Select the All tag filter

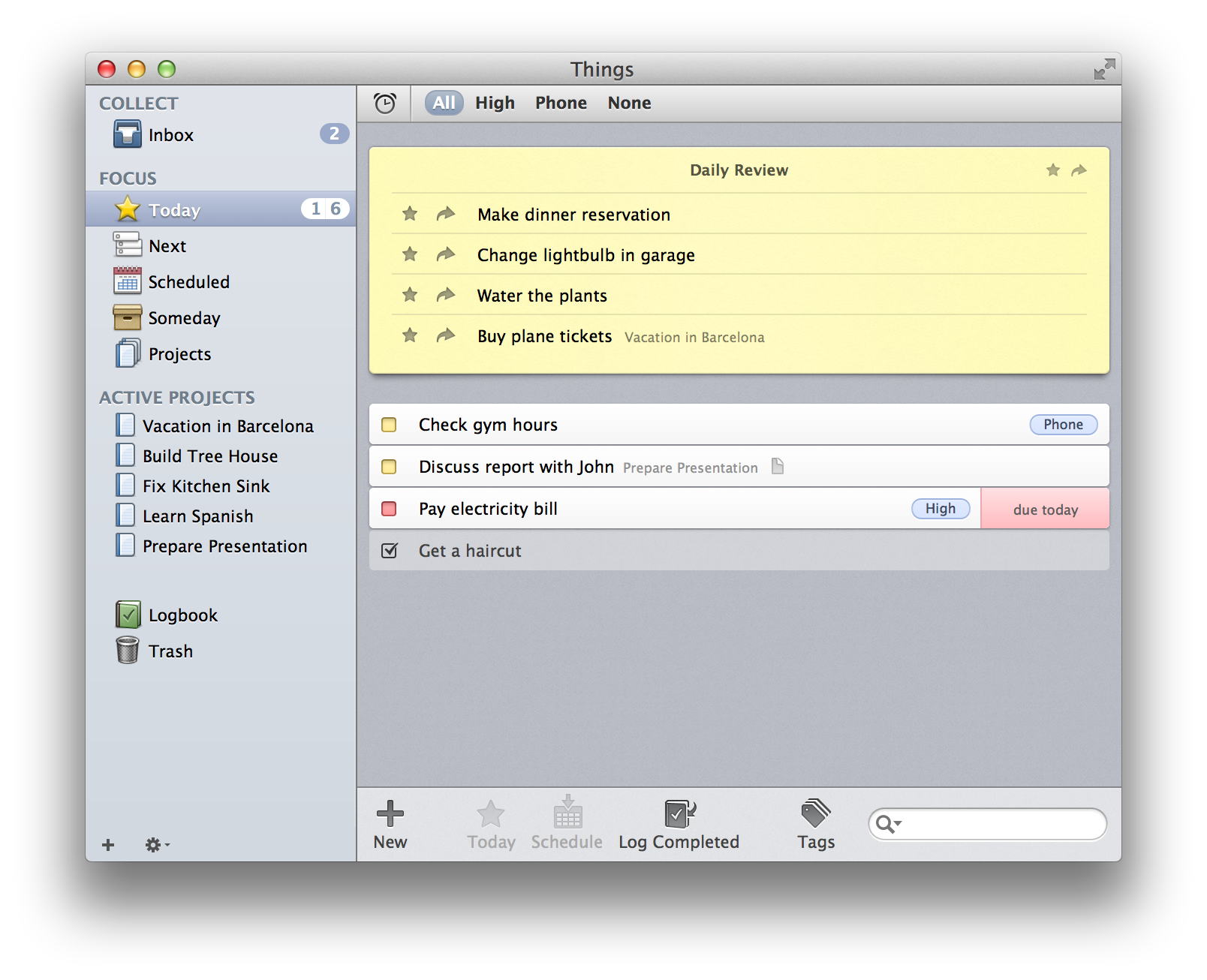pos(444,103)
